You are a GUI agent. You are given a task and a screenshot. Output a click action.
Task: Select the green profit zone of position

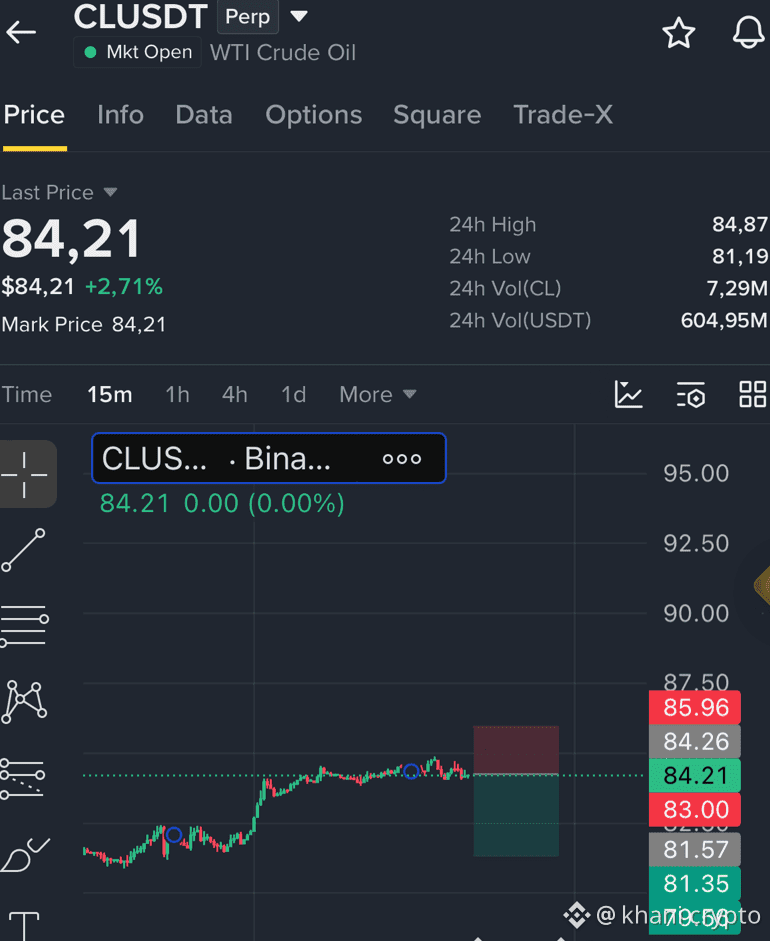click(x=516, y=816)
